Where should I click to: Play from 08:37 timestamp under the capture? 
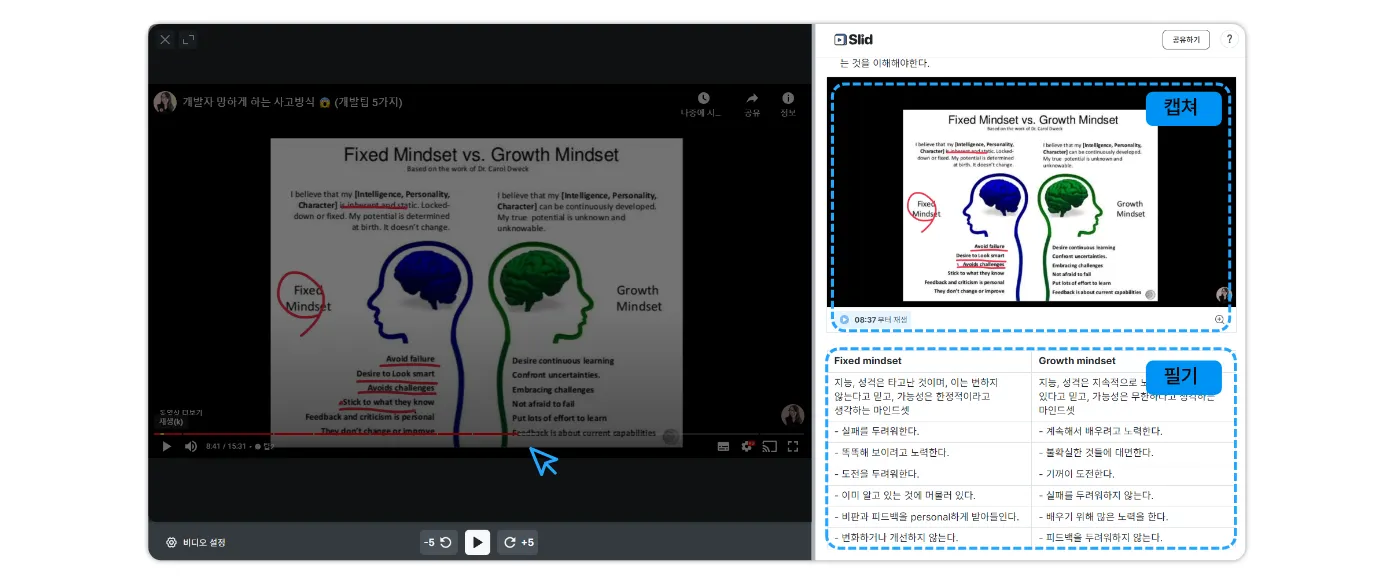[x=874, y=320]
